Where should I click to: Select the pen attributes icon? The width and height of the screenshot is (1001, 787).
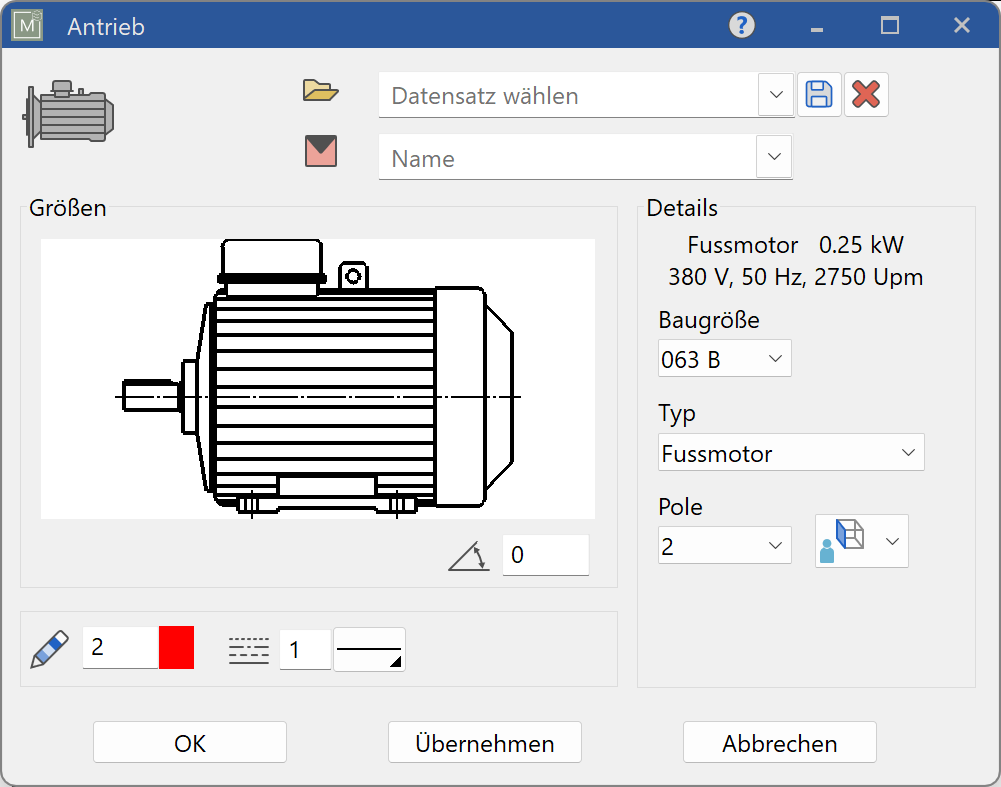(x=52, y=647)
